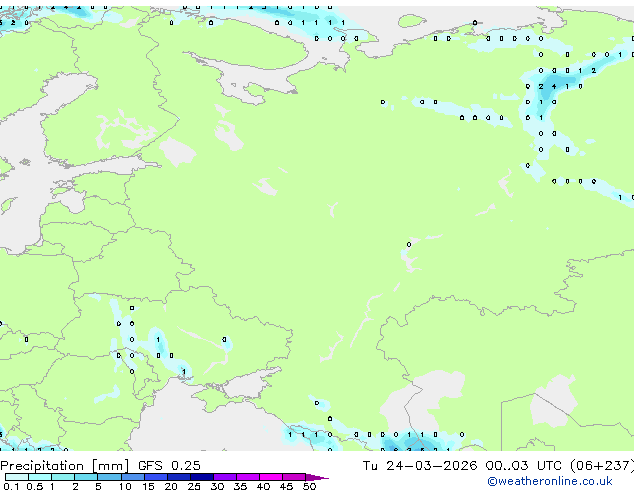
Task: Click the 35–40 mm legend swatch
Action: point(247,477)
